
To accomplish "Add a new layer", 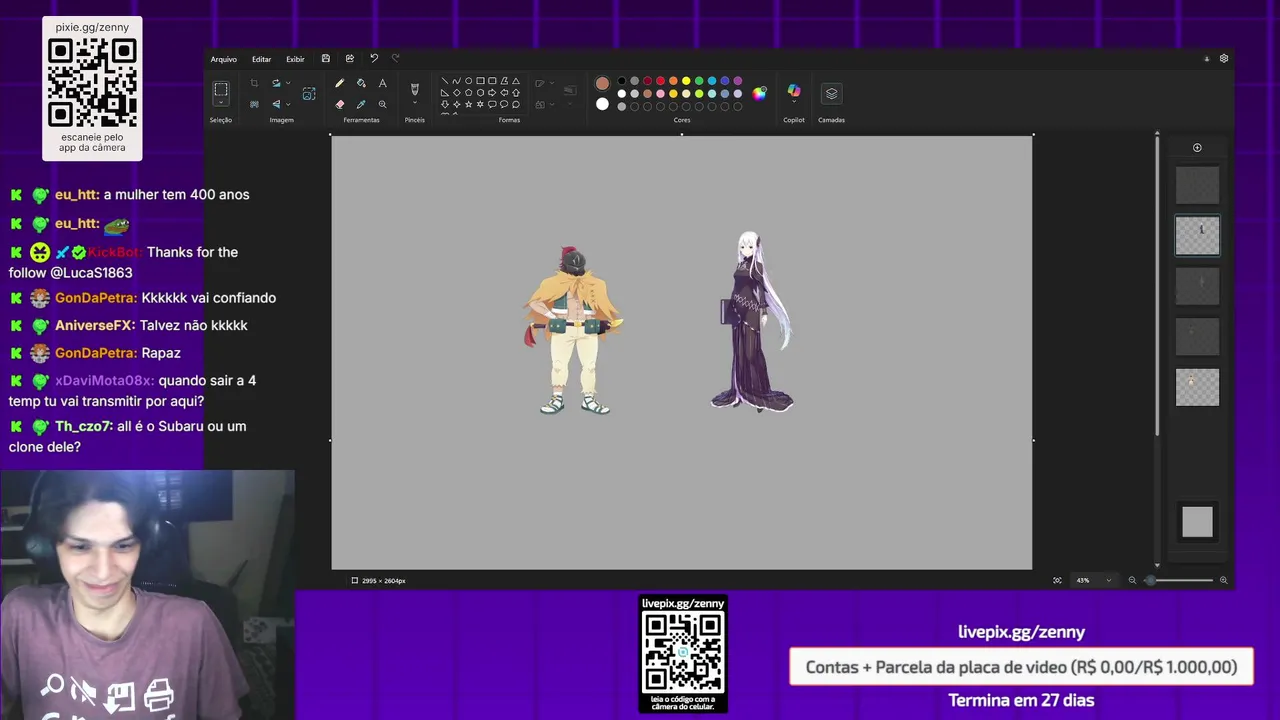I will [1197, 148].
